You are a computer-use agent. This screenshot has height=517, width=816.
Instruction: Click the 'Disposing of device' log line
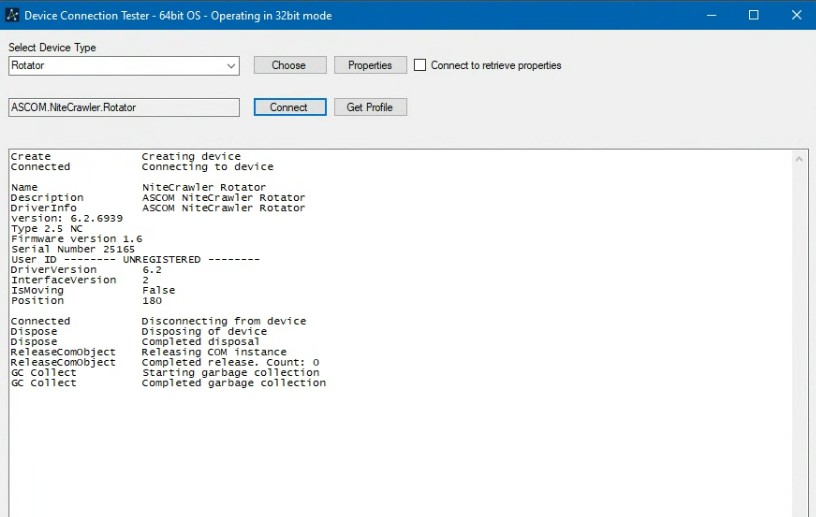tap(204, 331)
